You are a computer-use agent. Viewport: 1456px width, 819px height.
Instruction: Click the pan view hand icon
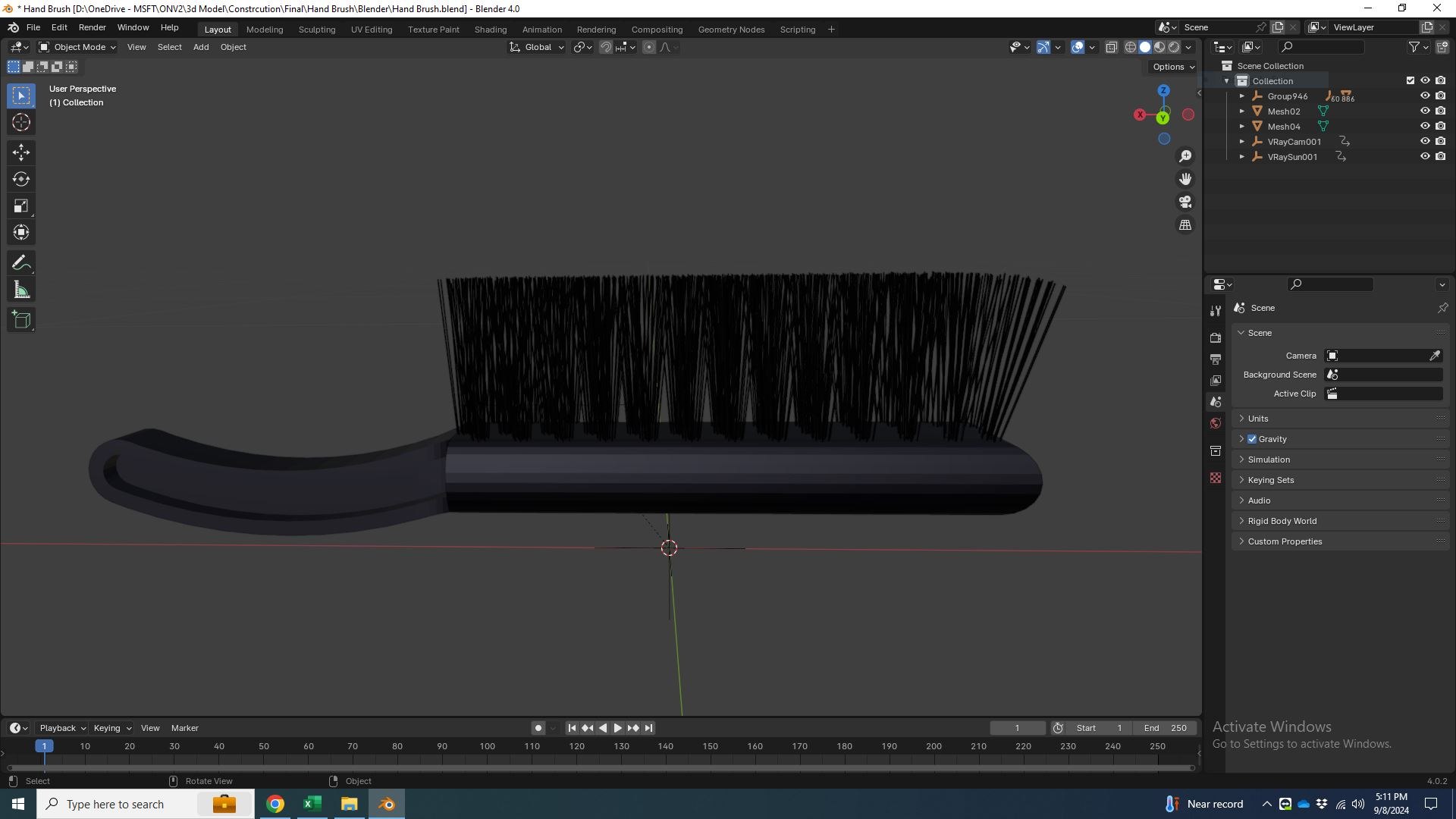[1185, 179]
